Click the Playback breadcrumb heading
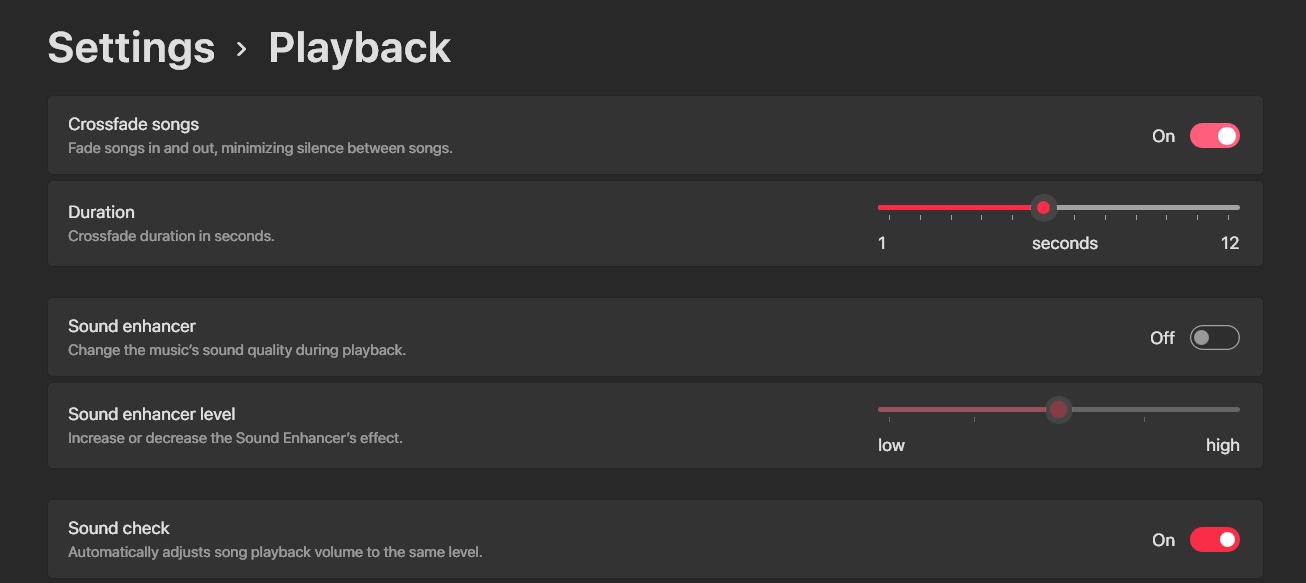This screenshot has width=1306, height=583. click(x=359, y=48)
